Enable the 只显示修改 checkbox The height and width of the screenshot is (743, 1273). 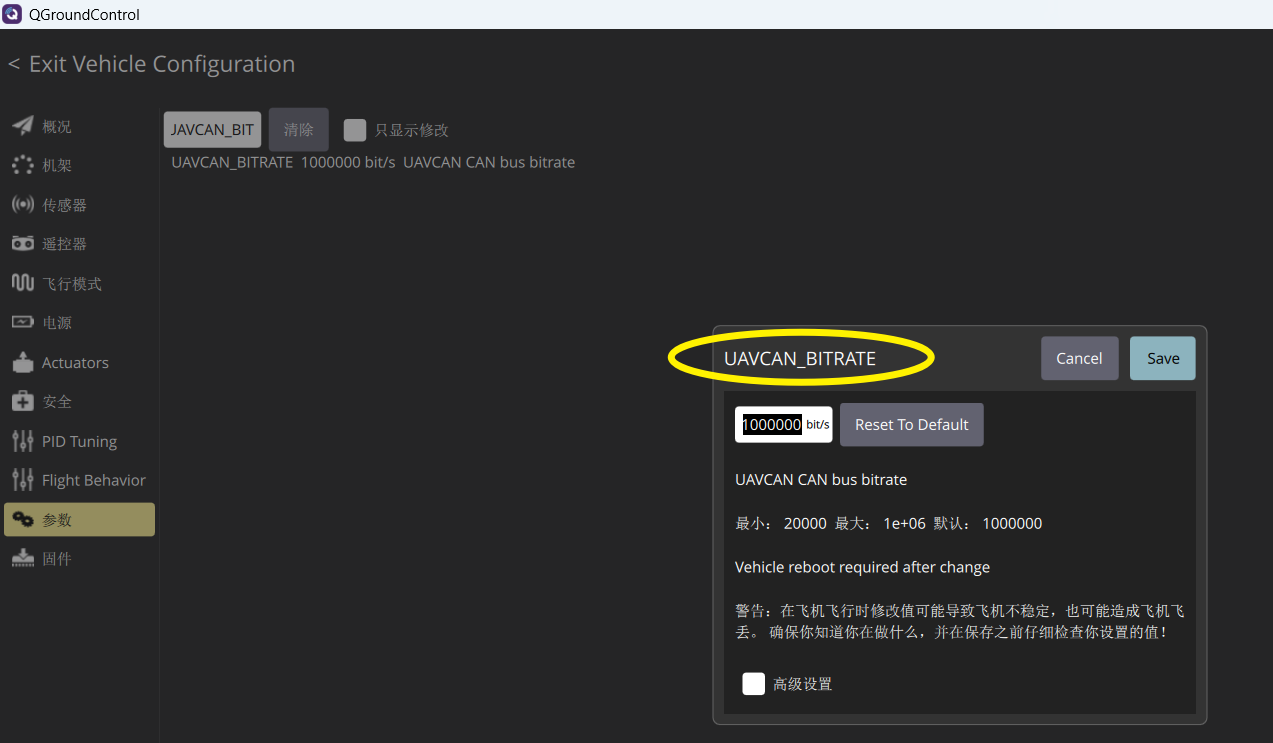[355, 130]
